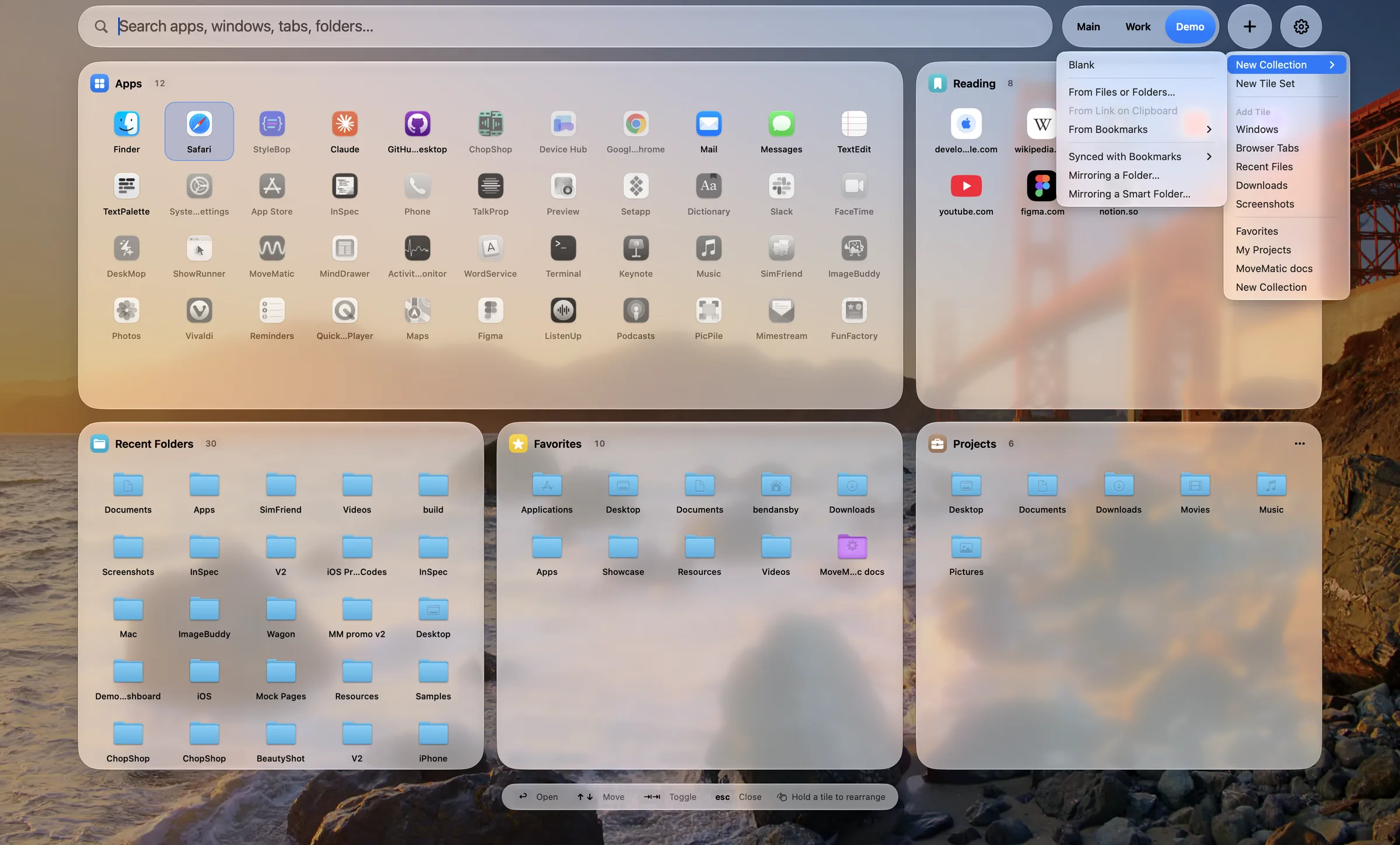Image resolution: width=1400 pixels, height=845 pixels.
Task: Click the search apps input field
Action: [x=565, y=26]
